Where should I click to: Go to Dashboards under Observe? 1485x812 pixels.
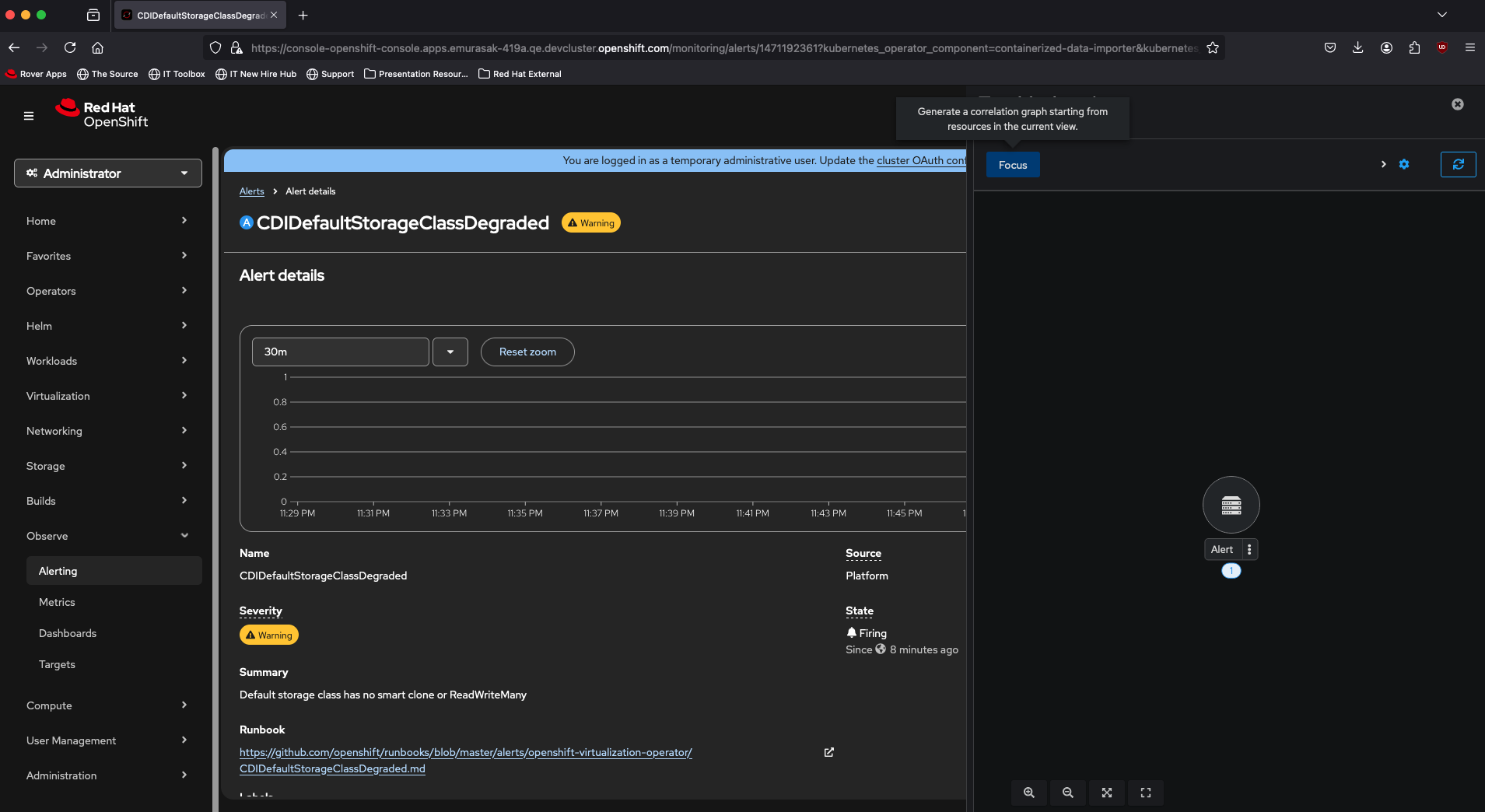click(x=68, y=633)
